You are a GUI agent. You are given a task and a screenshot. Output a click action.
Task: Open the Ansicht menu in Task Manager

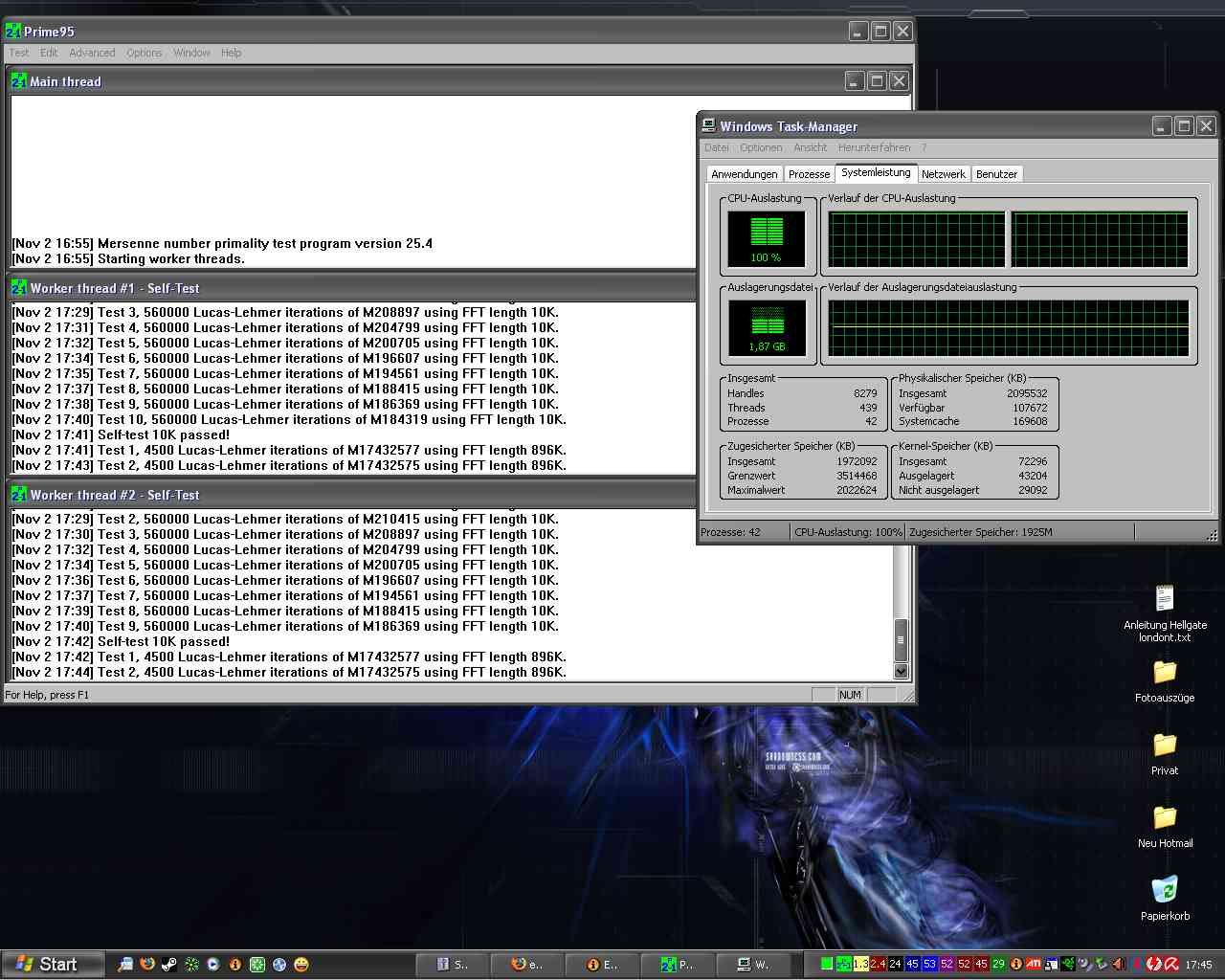click(x=810, y=147)
